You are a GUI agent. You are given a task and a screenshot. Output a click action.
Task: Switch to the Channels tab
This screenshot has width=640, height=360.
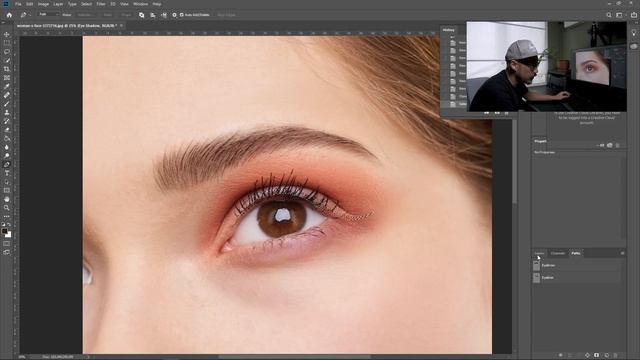pyautogui.click(x=558, y=253)
